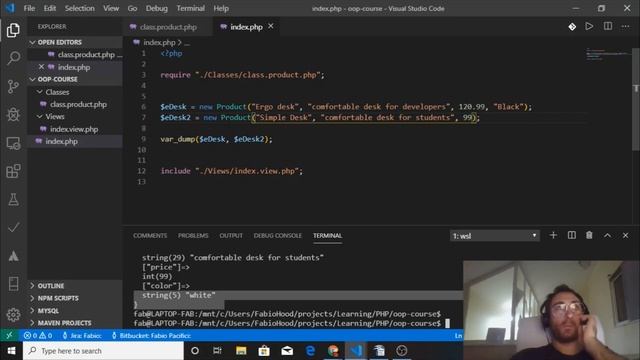The width and height of the screenshot is (640, 360).
Task: Open Microsoft Edge from the taskbar
Action: [310, 351]
